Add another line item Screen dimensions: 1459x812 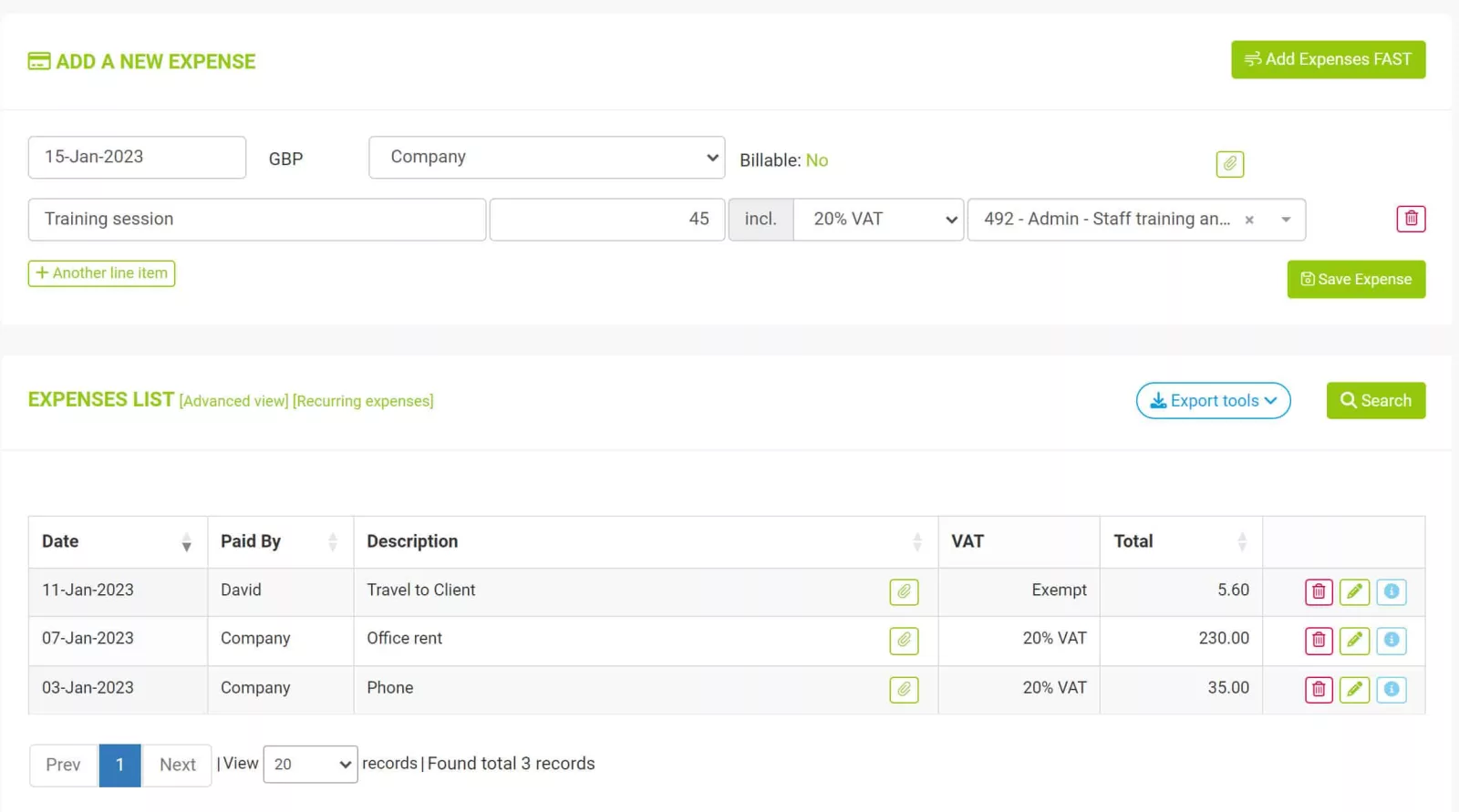coord(101,272)
